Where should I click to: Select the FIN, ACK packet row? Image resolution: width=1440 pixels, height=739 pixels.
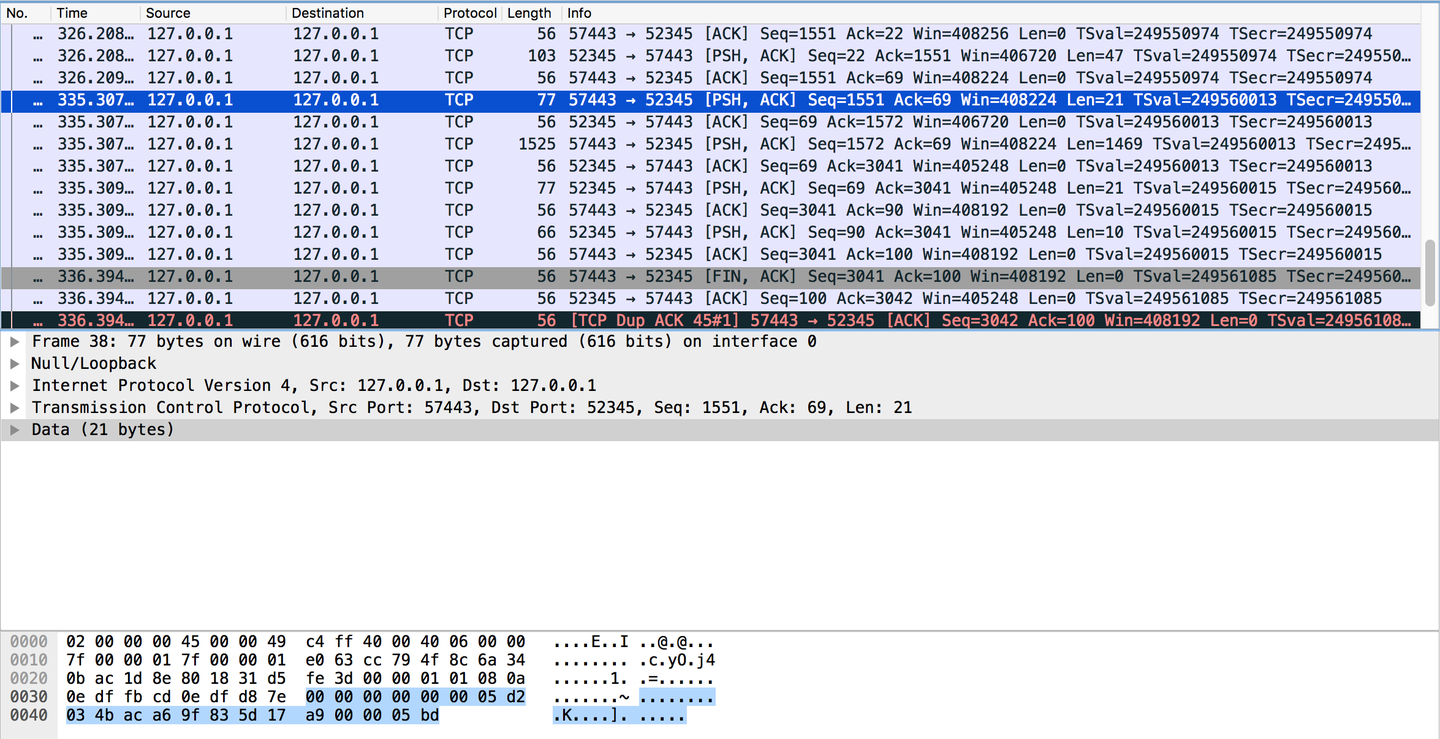point(710,276)
